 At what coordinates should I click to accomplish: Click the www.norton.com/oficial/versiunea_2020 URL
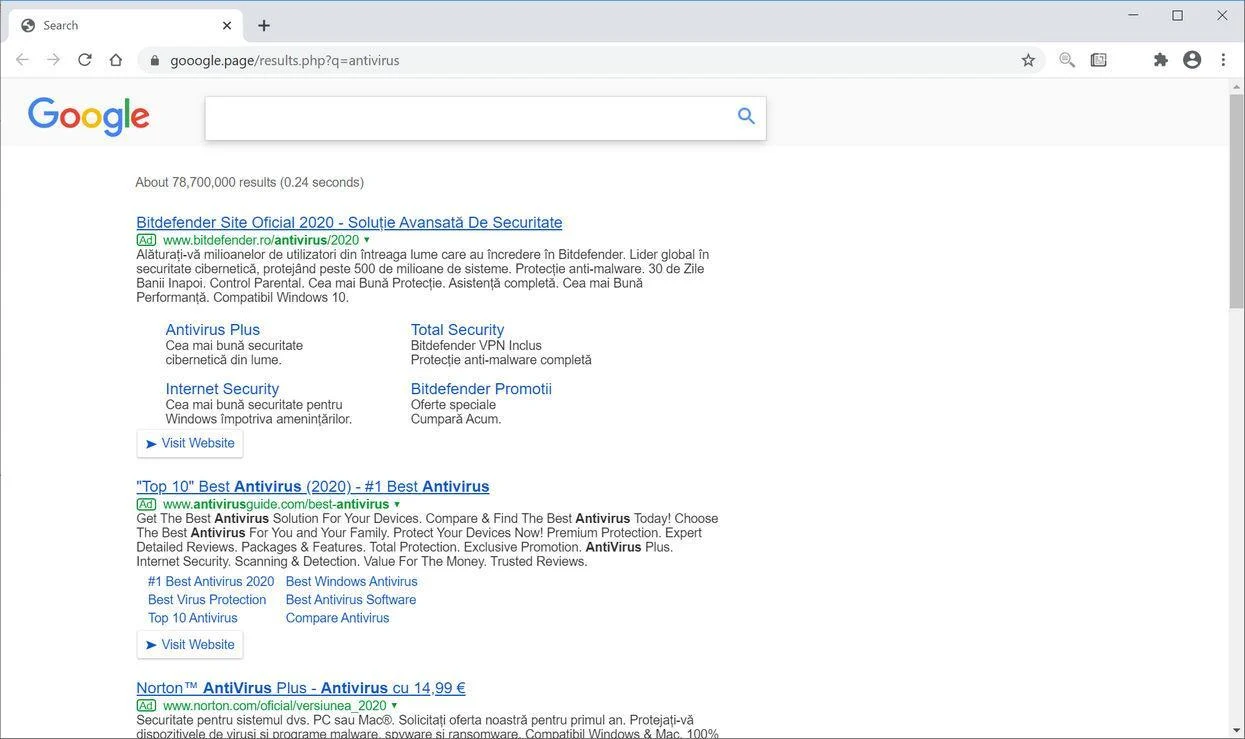coord(275,706)
